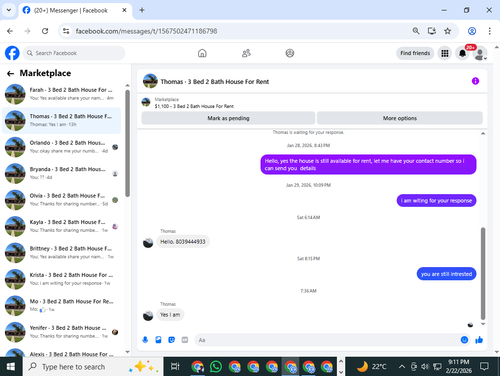Click the Home icon in top navigation

pos(202,53)
